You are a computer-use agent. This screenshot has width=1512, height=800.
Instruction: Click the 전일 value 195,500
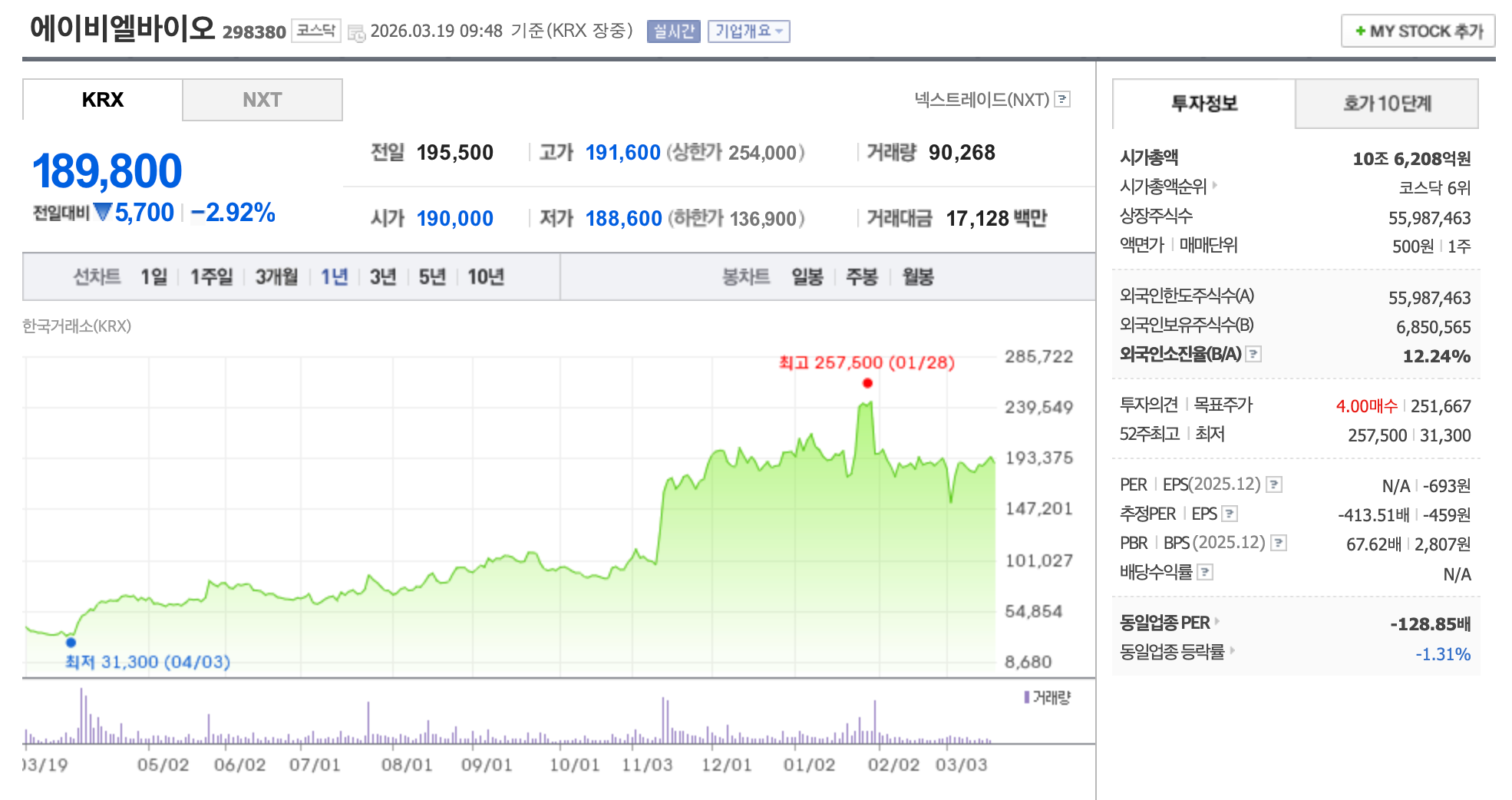(x=454, y=153)
